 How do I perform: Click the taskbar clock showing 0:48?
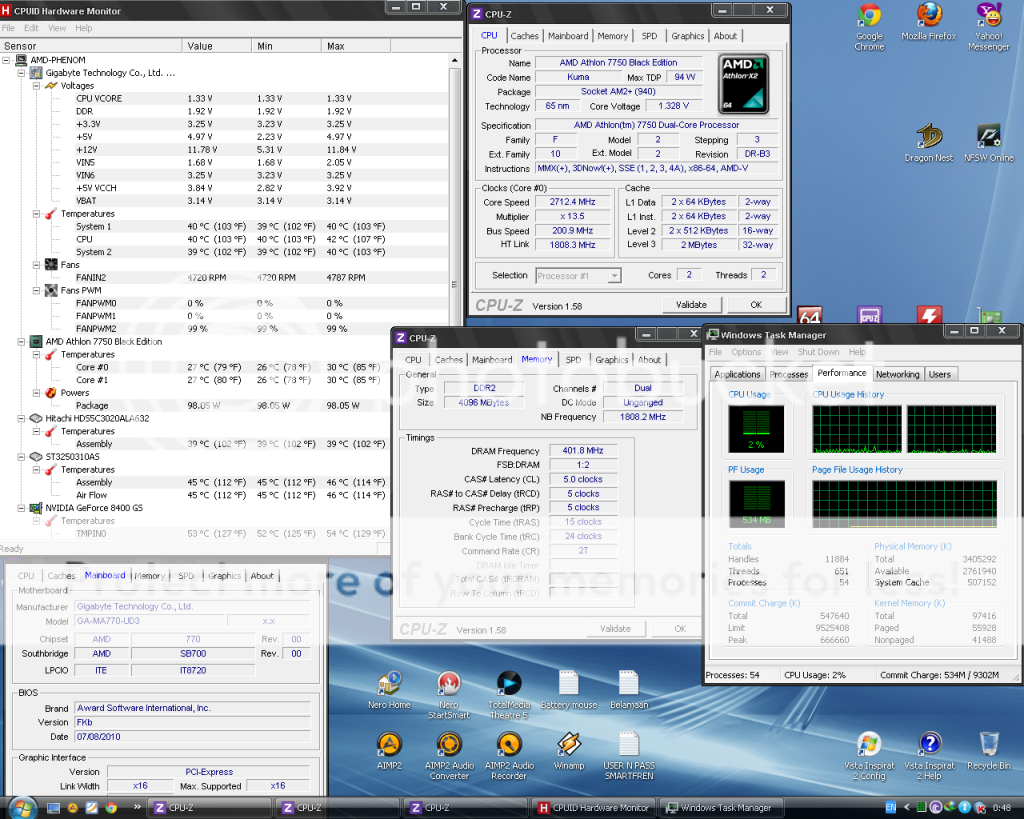tap(1002, 808)
